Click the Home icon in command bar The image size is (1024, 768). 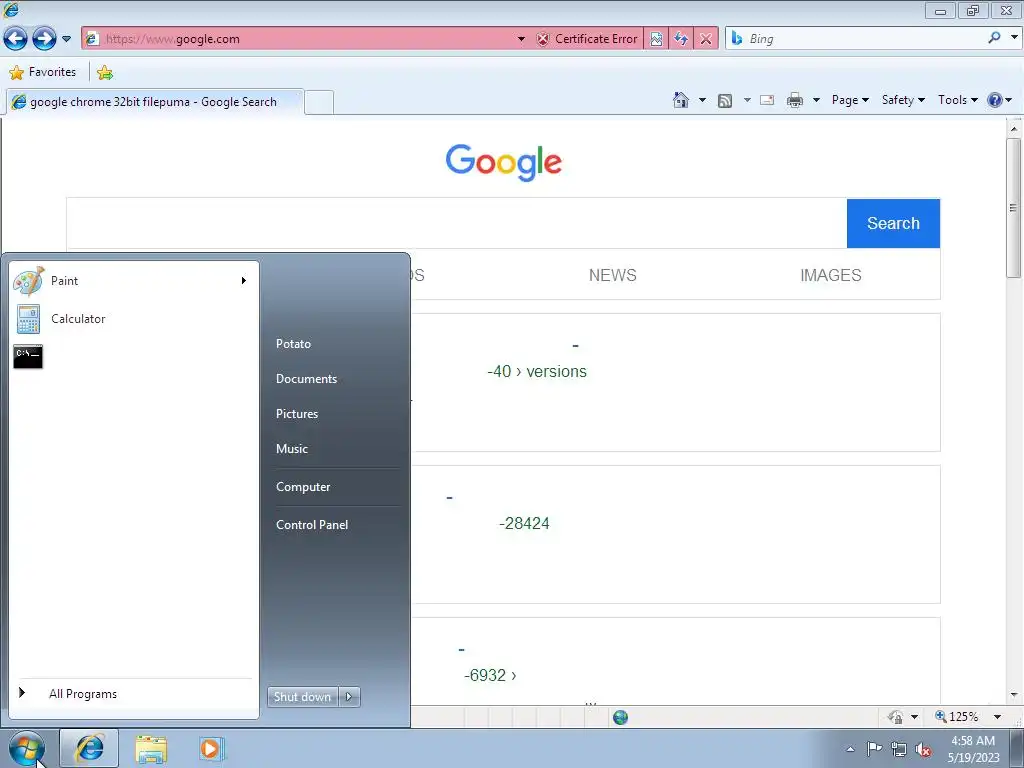(x=680, y=100)
